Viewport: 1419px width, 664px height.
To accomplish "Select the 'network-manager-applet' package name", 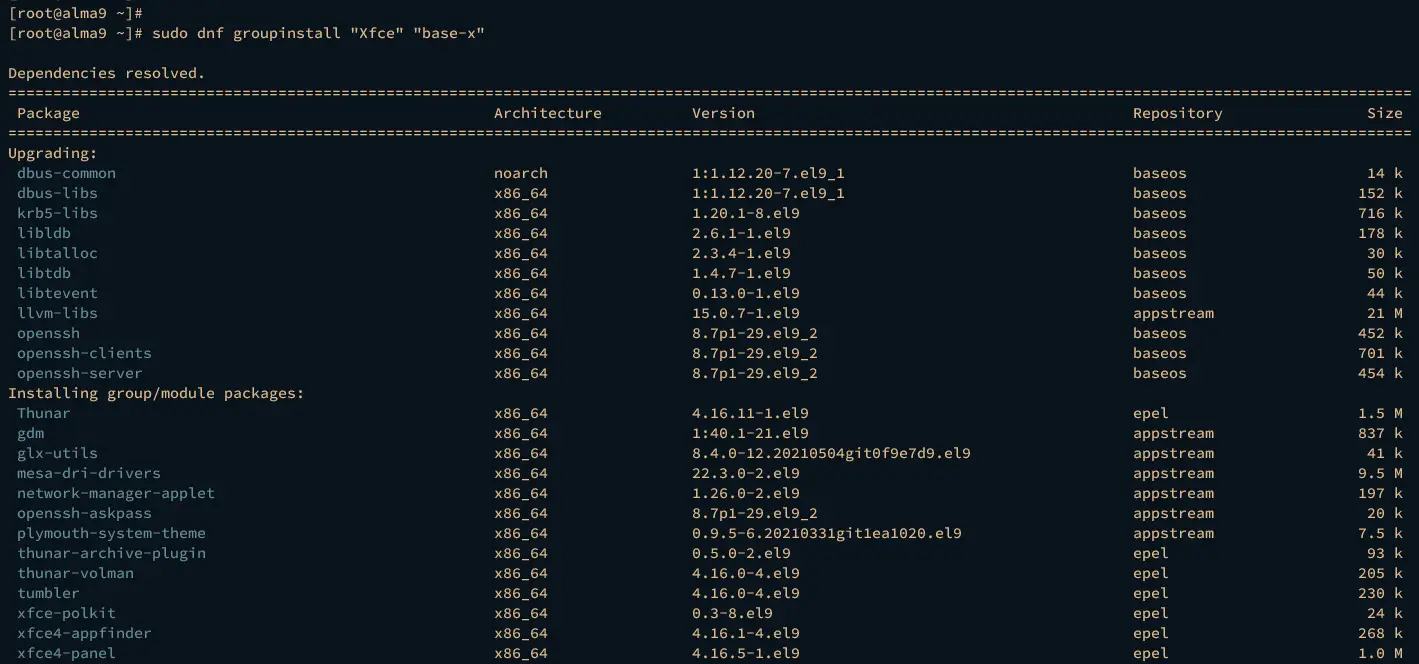I will tap(116, 493).
